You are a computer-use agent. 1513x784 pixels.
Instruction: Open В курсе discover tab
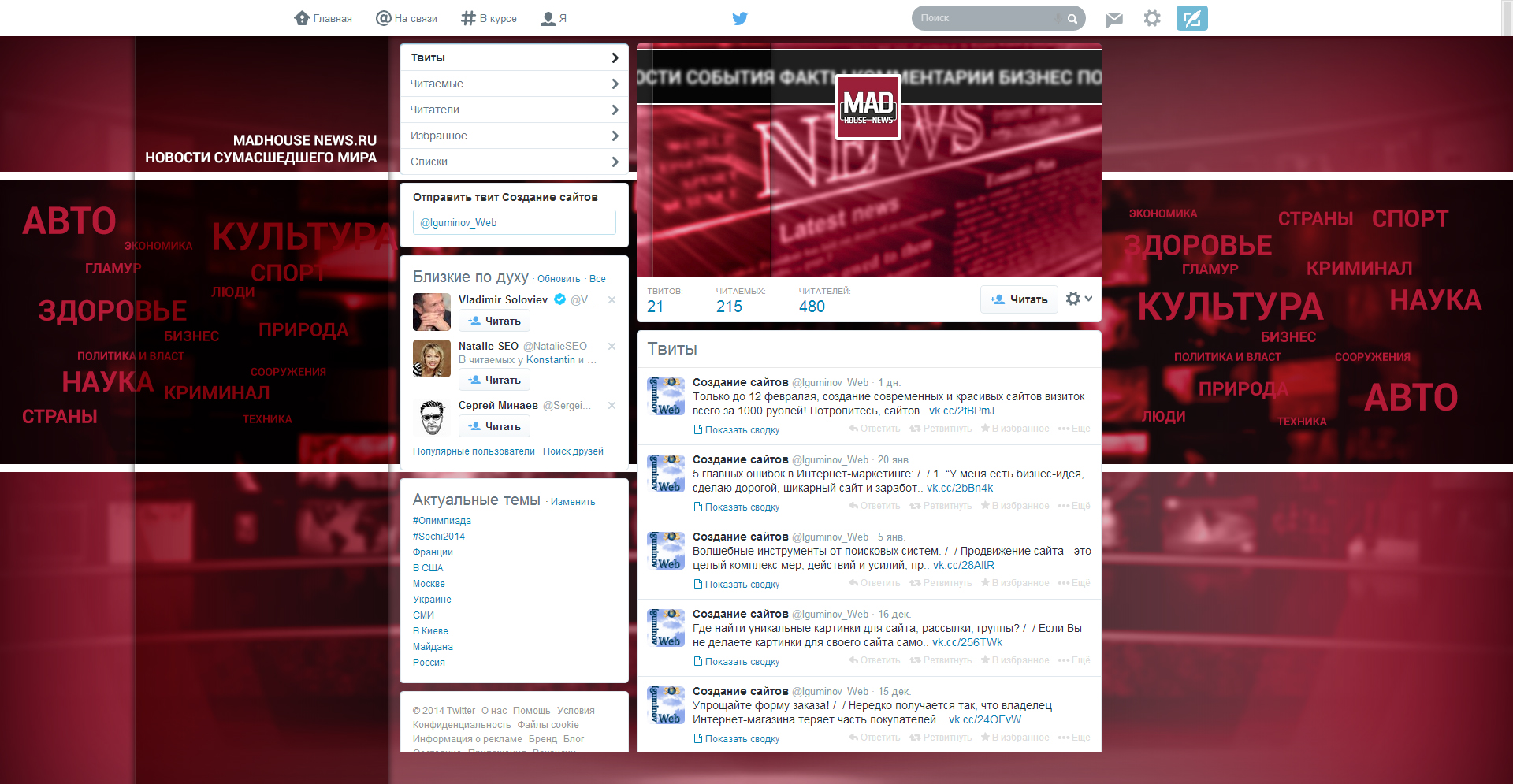point(489,18)
